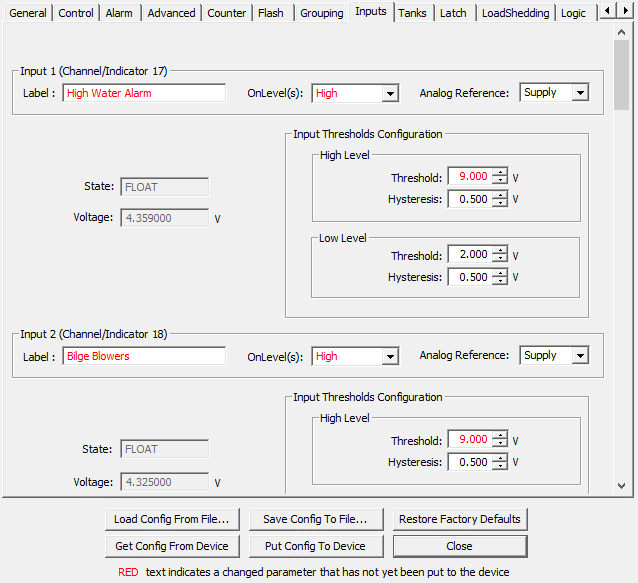The height and width of the screenshot is (583, 638).
Task: Go to the Alarm tab
Action: point(119,13)
